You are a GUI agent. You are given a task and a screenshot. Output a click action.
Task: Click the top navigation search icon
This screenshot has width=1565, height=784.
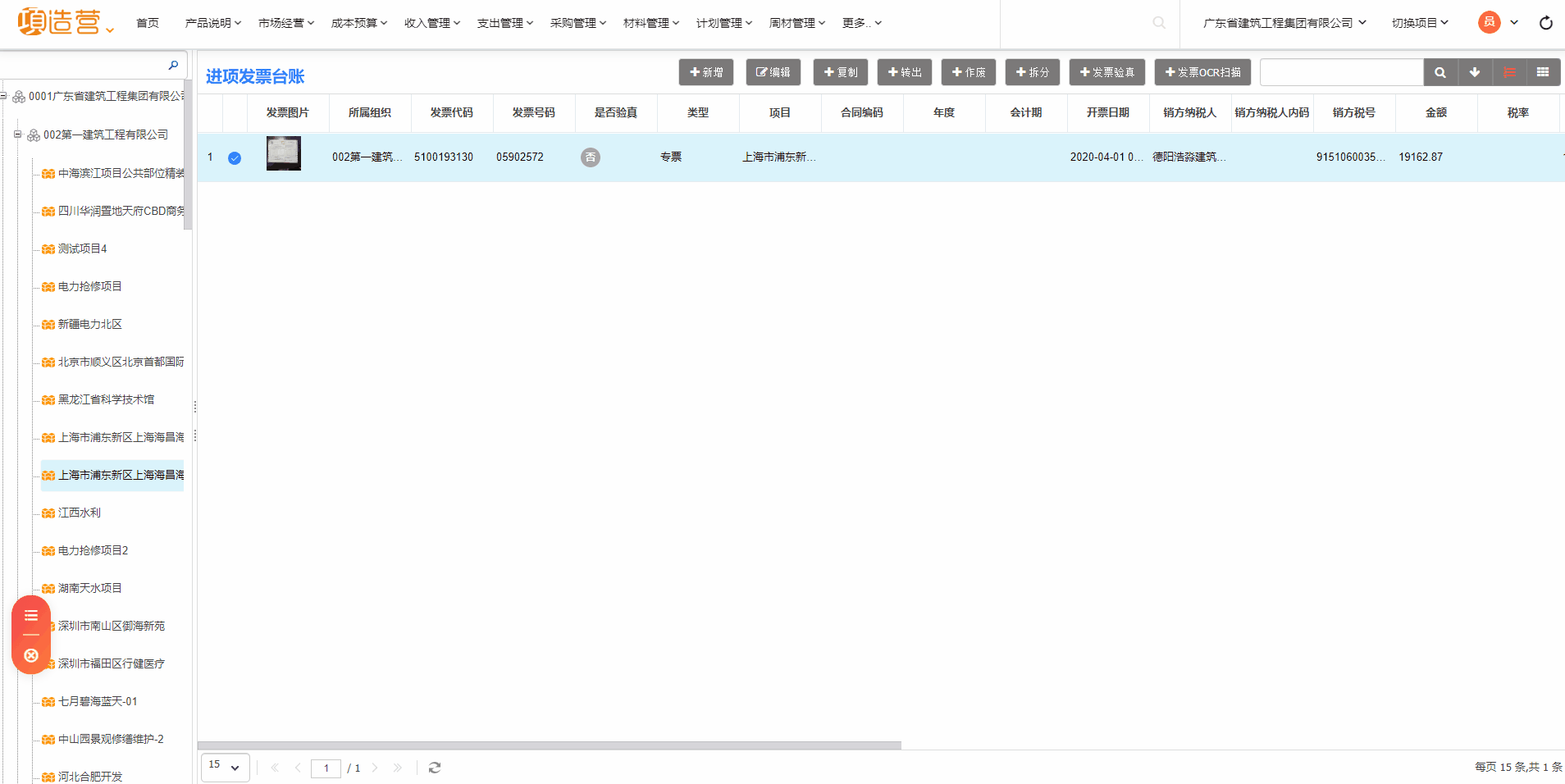coord(1159,23)
